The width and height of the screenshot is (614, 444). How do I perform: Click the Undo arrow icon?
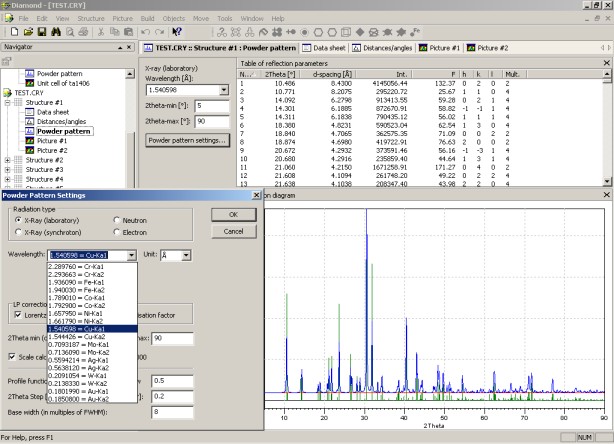(x=147, y=32)
